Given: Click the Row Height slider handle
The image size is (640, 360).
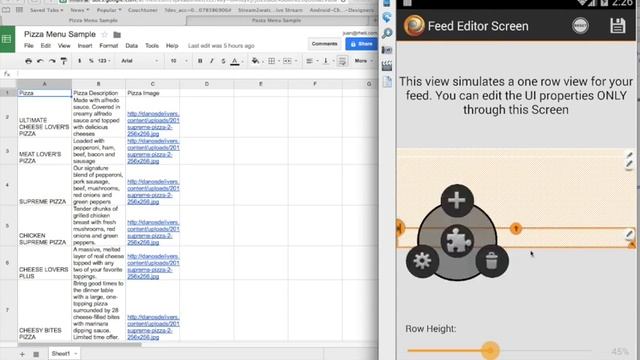Looking at the screenshot, I should pyautogui.click(x=490, y=350).
